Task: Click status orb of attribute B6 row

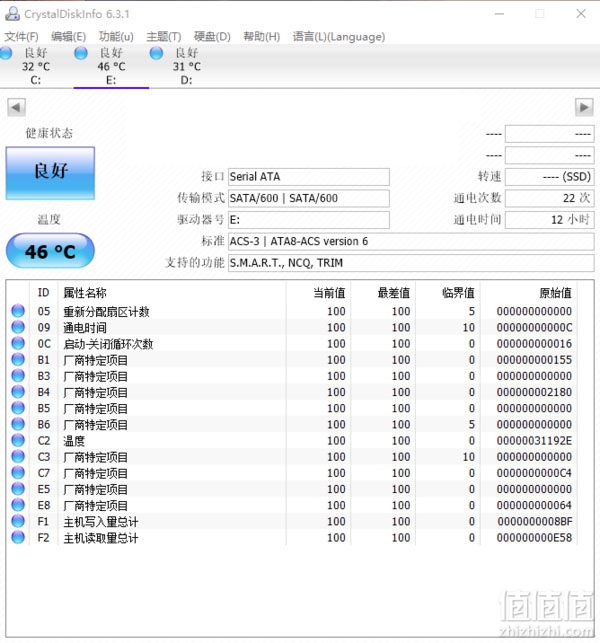Action: [18, 424]
